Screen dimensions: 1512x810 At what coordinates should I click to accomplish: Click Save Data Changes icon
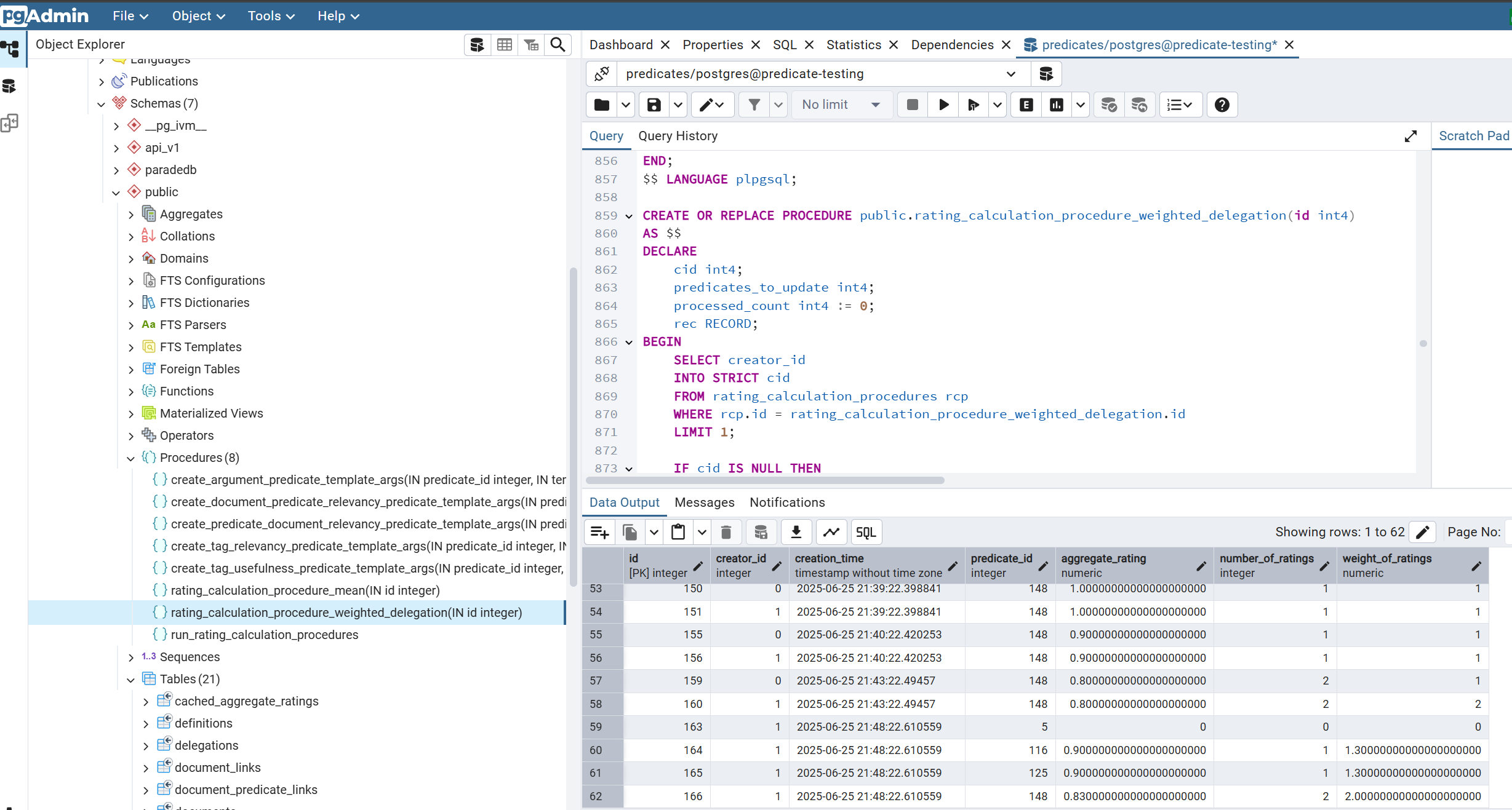(761, 532)
